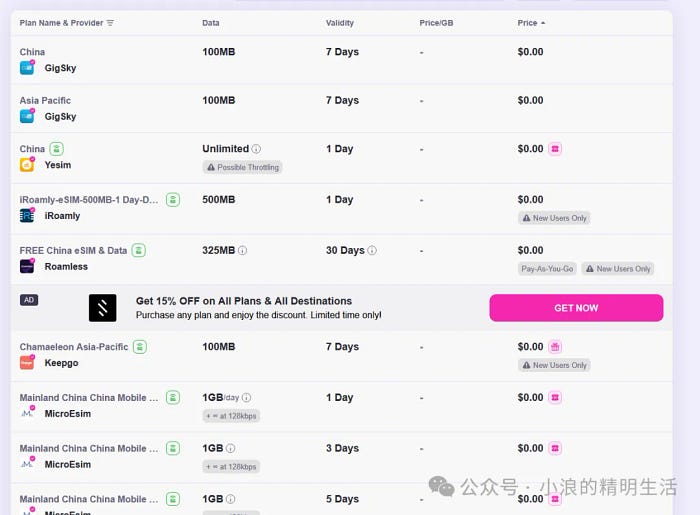Show info for 30 Days validity
The height and width of the screenshot is (515, 700).
372,250
